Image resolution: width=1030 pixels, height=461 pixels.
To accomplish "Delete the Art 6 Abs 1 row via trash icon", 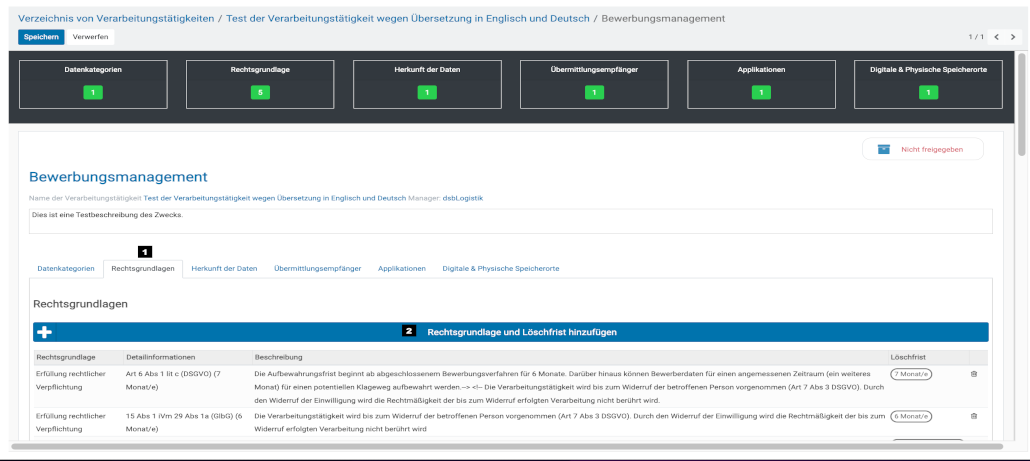I will tap(974, 374).
